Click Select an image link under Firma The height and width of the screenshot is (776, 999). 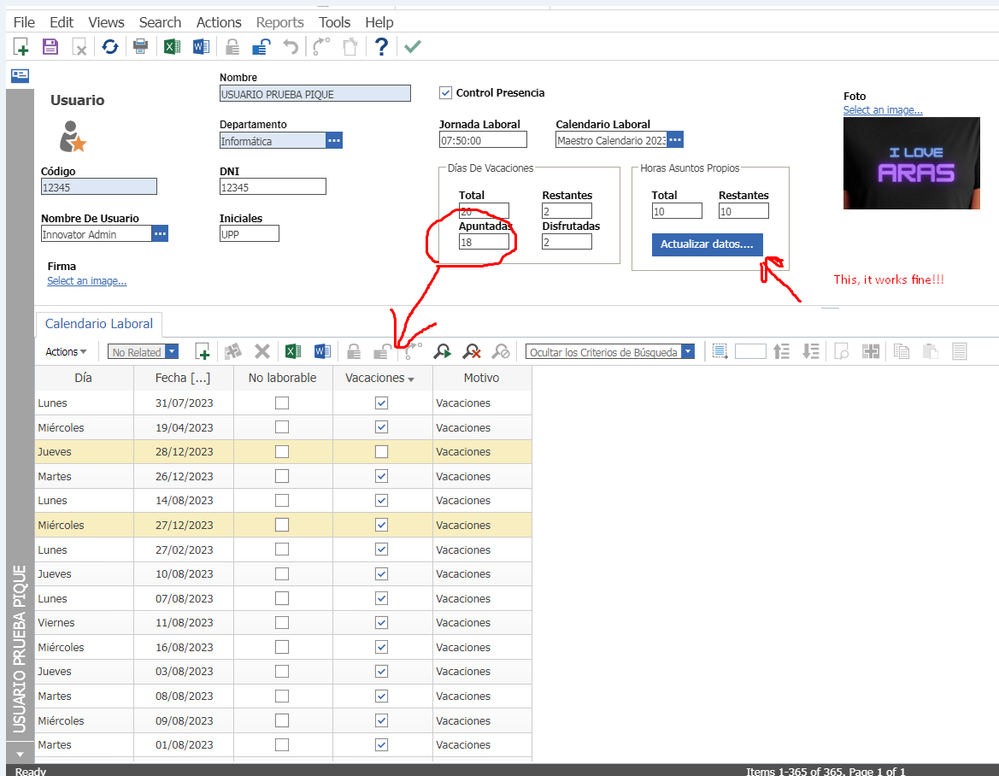pyautogui.click(x=87, y=281)
